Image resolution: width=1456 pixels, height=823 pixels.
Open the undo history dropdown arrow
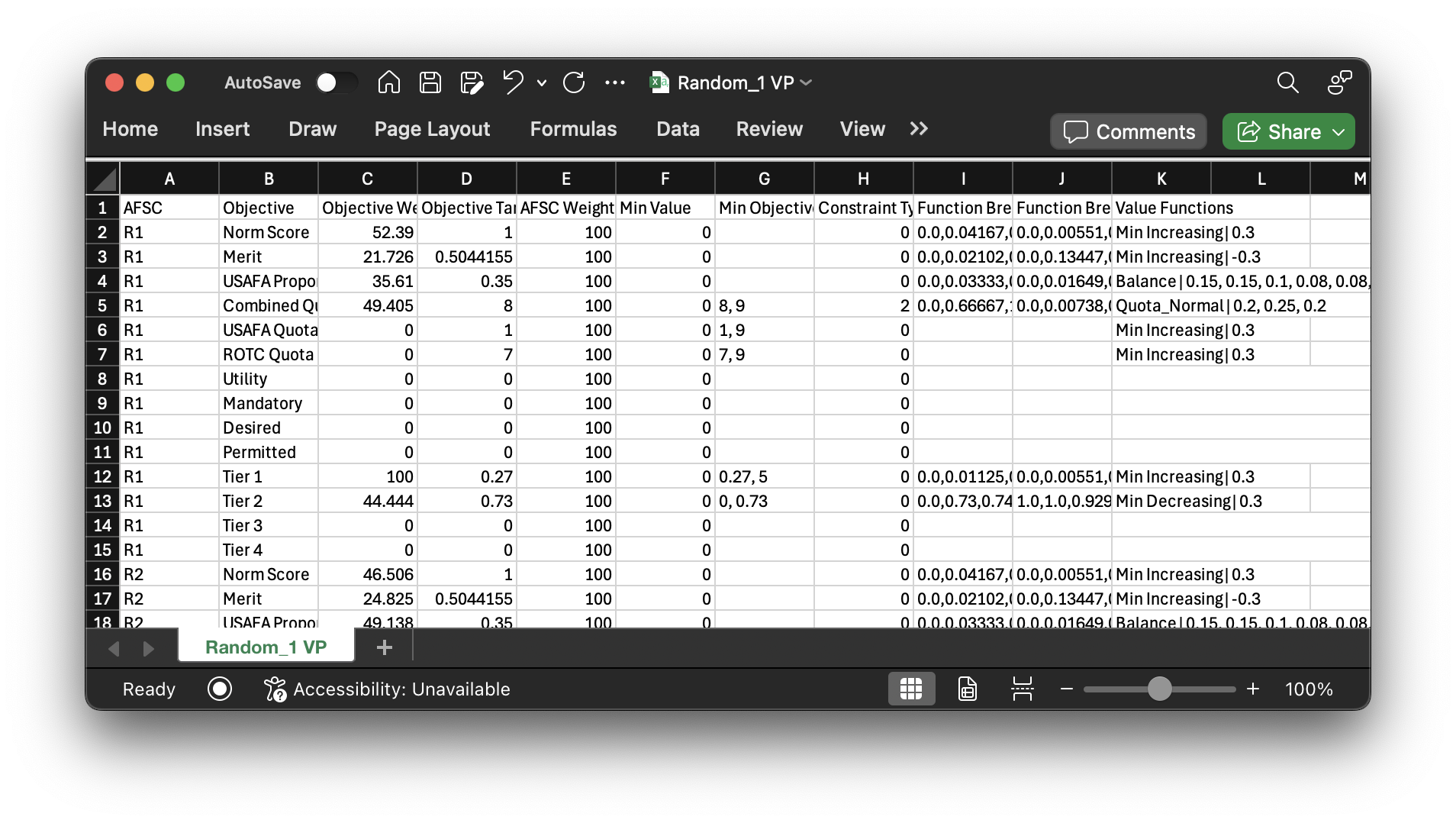(x=542, y=82)
